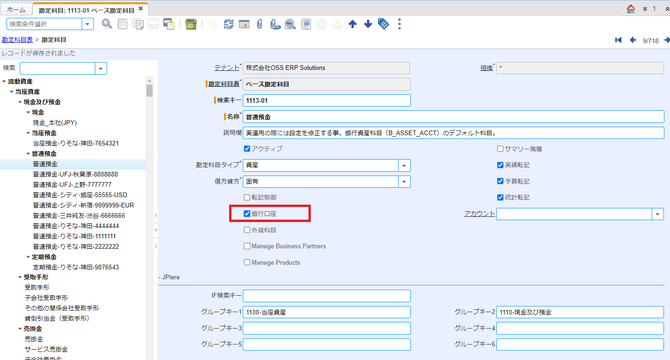This screenshot has height=360, width=670.
Task: Click the greyed-out Process gear icon
Action: coord(321,24)
